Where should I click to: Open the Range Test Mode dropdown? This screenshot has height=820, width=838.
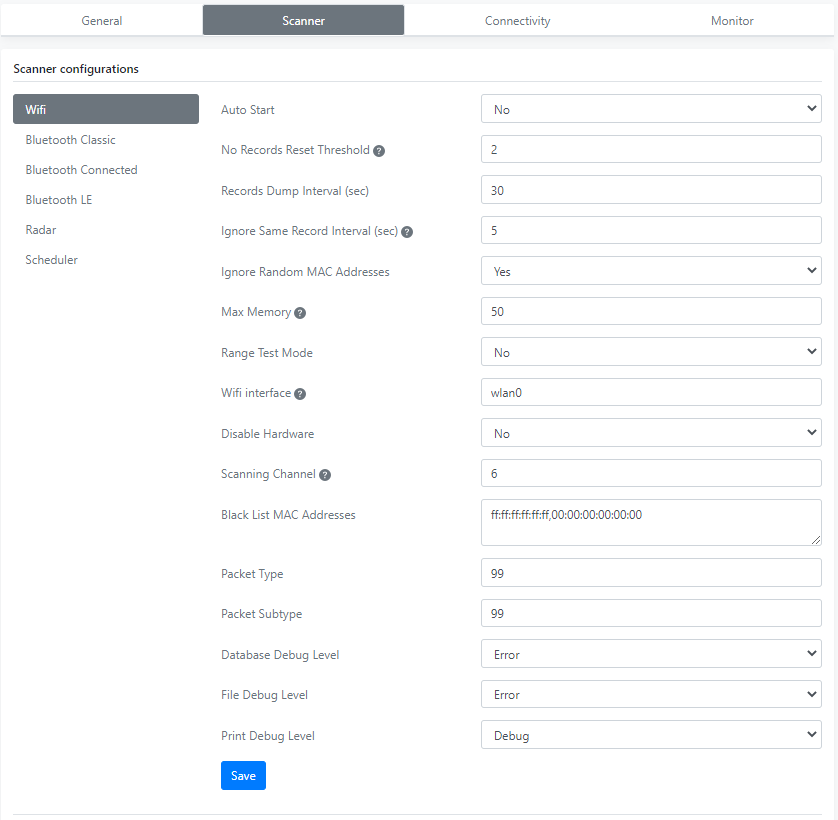[x=651, y=352]
